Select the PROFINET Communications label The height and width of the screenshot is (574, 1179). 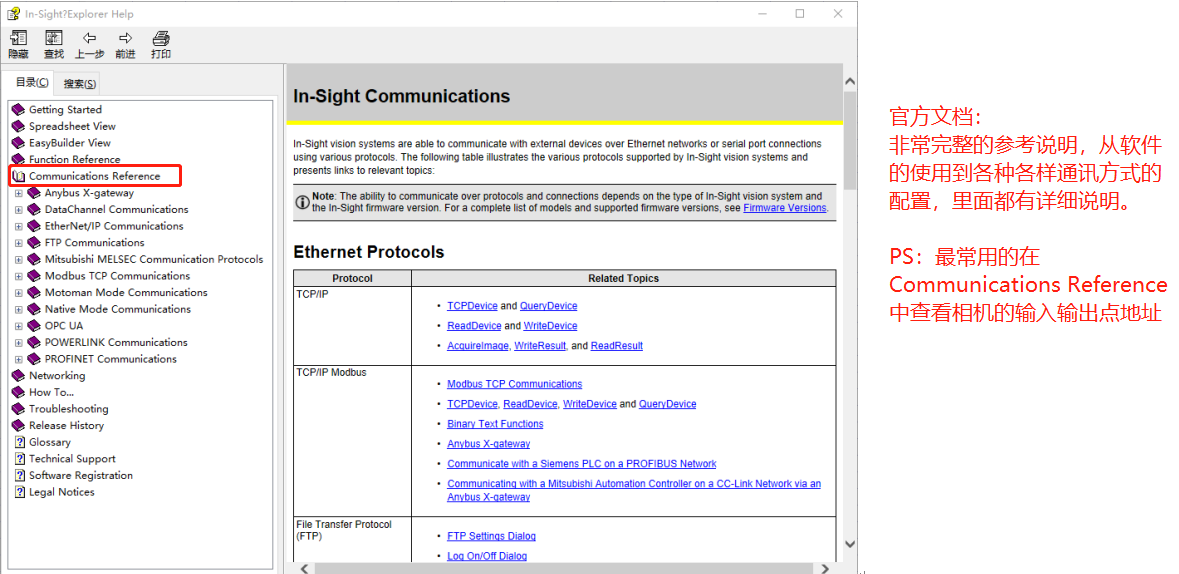click(x=111, y=359)
